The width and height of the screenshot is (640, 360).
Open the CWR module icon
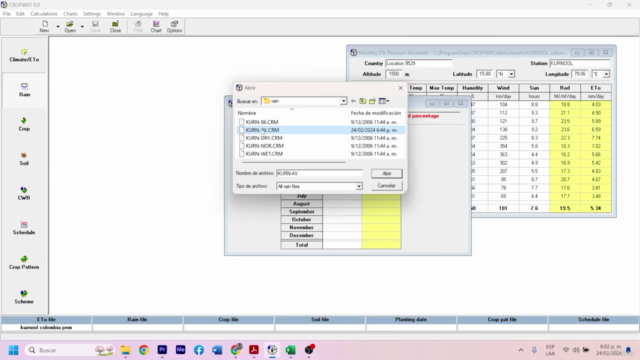[x=24, y=193]
